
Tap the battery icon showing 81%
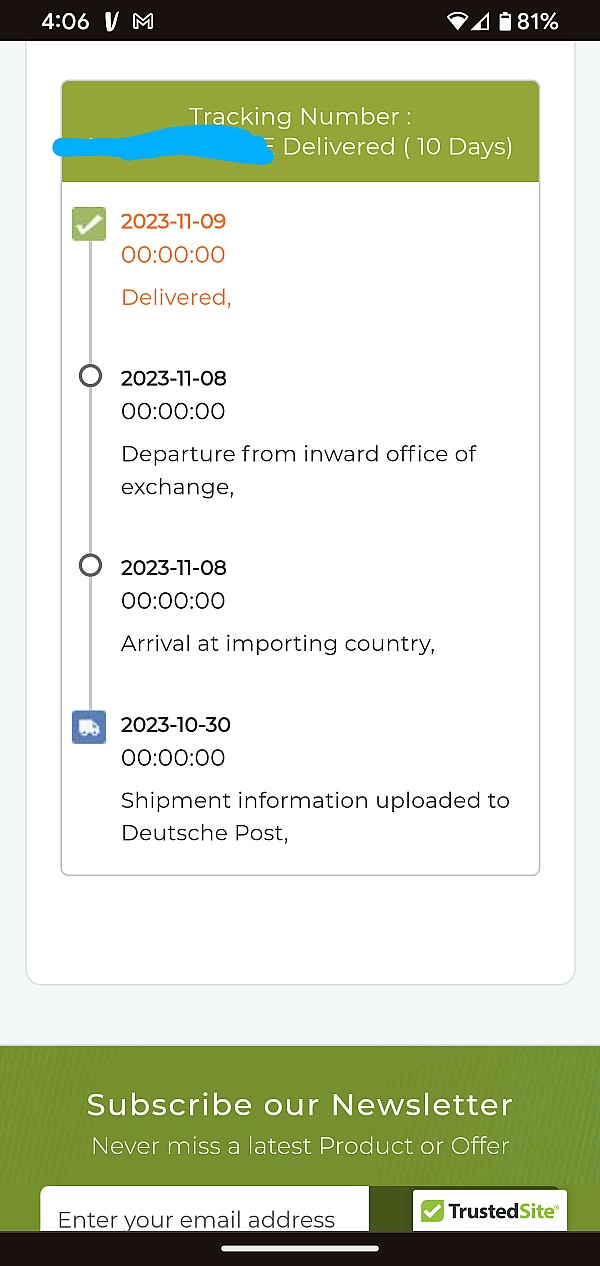click(507, 21)
